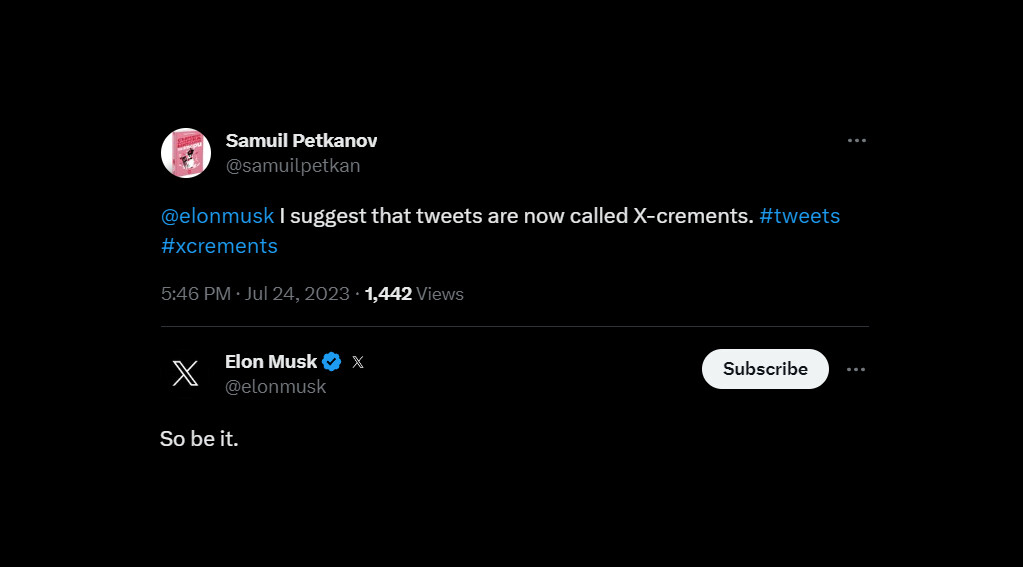This screenshot has width=1023, height=567.
Task: Click the Views label
Action: tap(440, 294)
